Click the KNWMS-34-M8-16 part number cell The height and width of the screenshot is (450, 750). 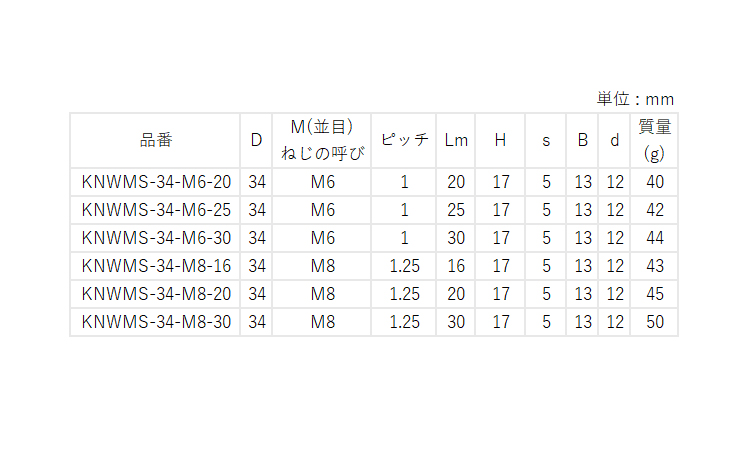coord(155,266)
